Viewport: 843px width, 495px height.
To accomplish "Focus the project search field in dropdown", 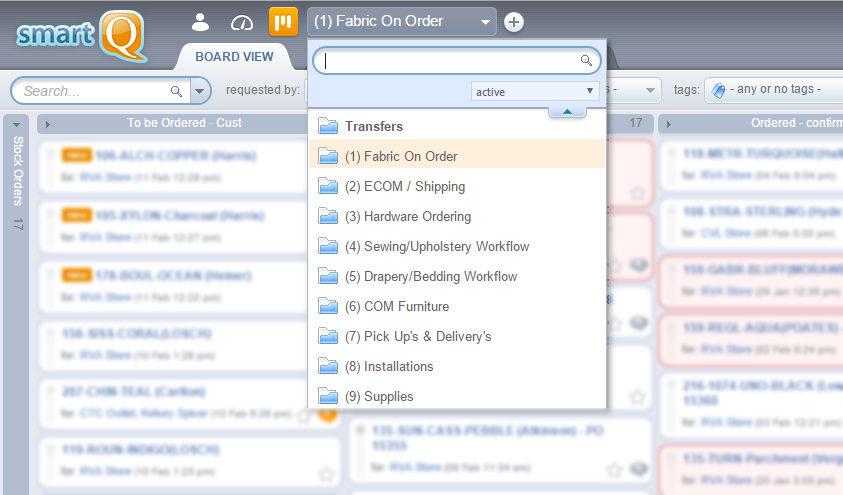I will tap(450, 61).
